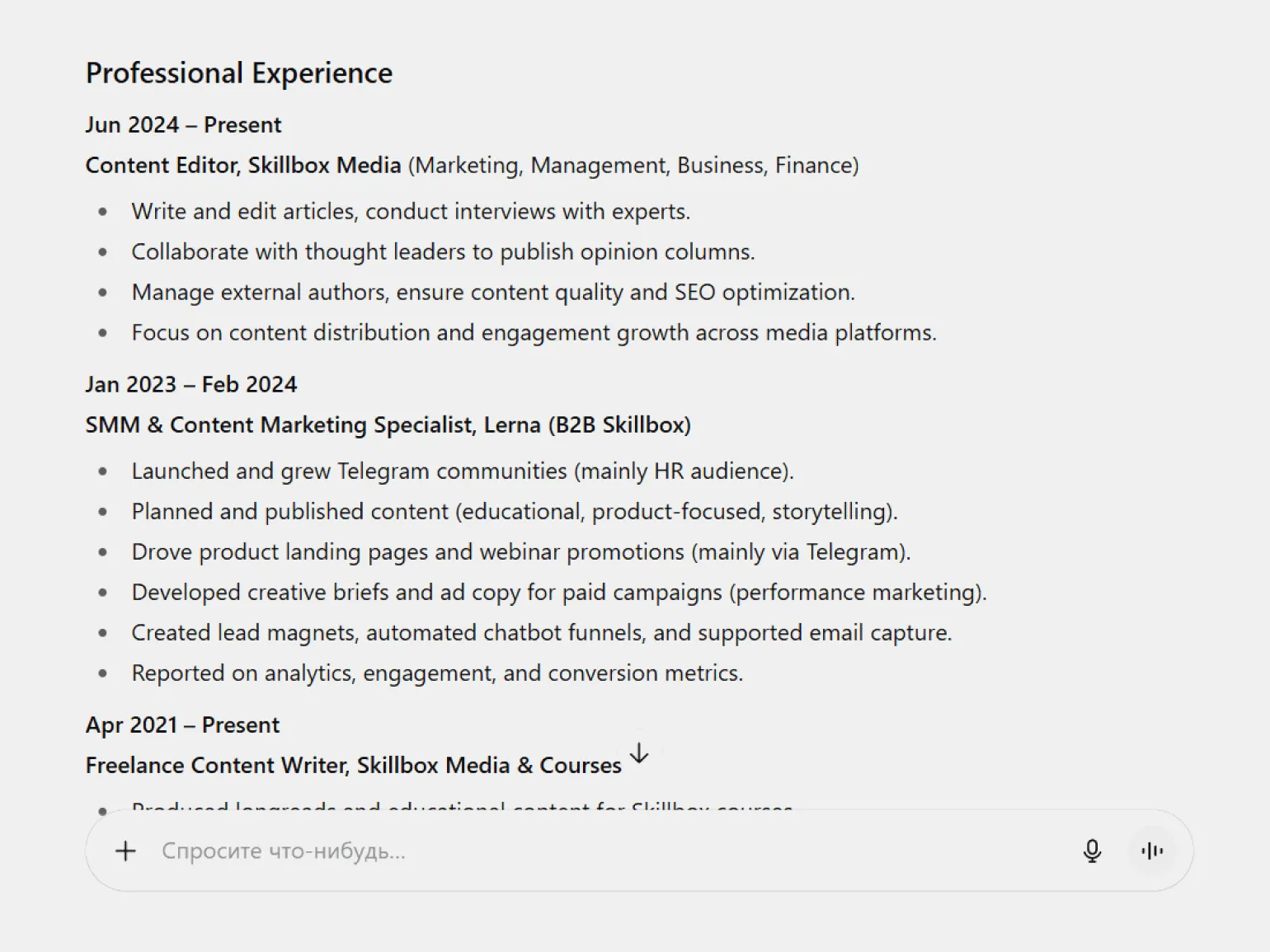
Task: Click the "Focus on content distribution" bullet
Action: click(x=534, y=333)
